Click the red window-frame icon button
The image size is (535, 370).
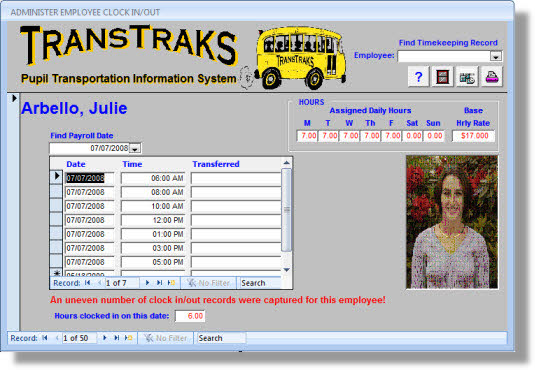[x=443, y=76]
